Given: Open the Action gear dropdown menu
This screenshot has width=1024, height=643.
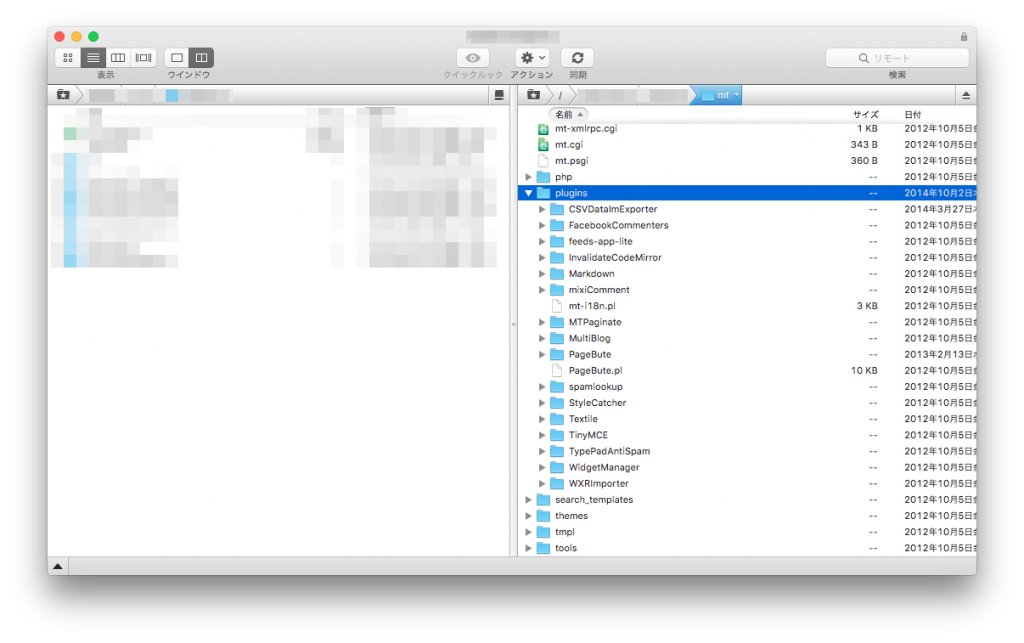Looking at the screenshot, I should pos(532,58).
